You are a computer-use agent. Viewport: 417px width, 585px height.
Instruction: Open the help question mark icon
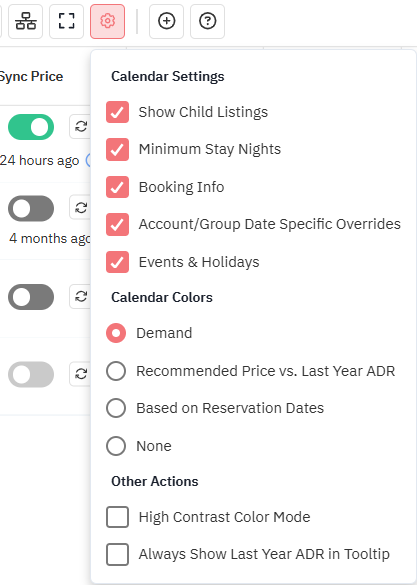(x=207, y=21)
